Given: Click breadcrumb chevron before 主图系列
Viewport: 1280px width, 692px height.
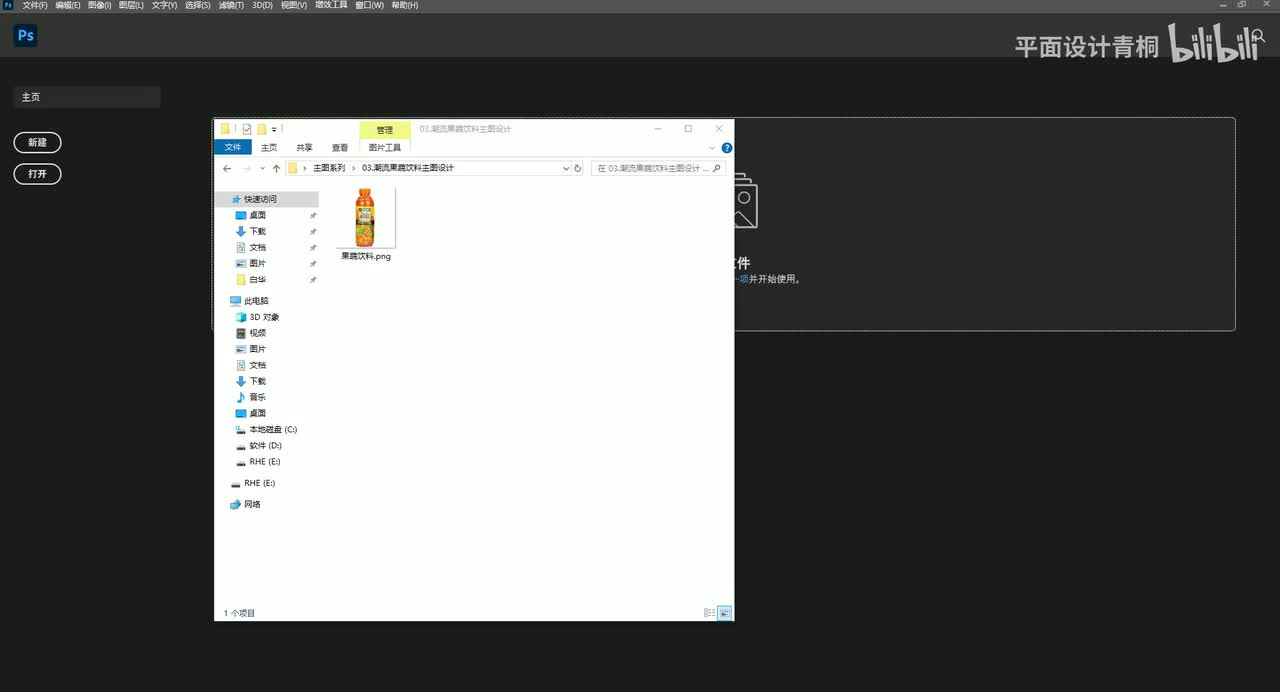Looking at the screenshot, I should click(305, 168).
